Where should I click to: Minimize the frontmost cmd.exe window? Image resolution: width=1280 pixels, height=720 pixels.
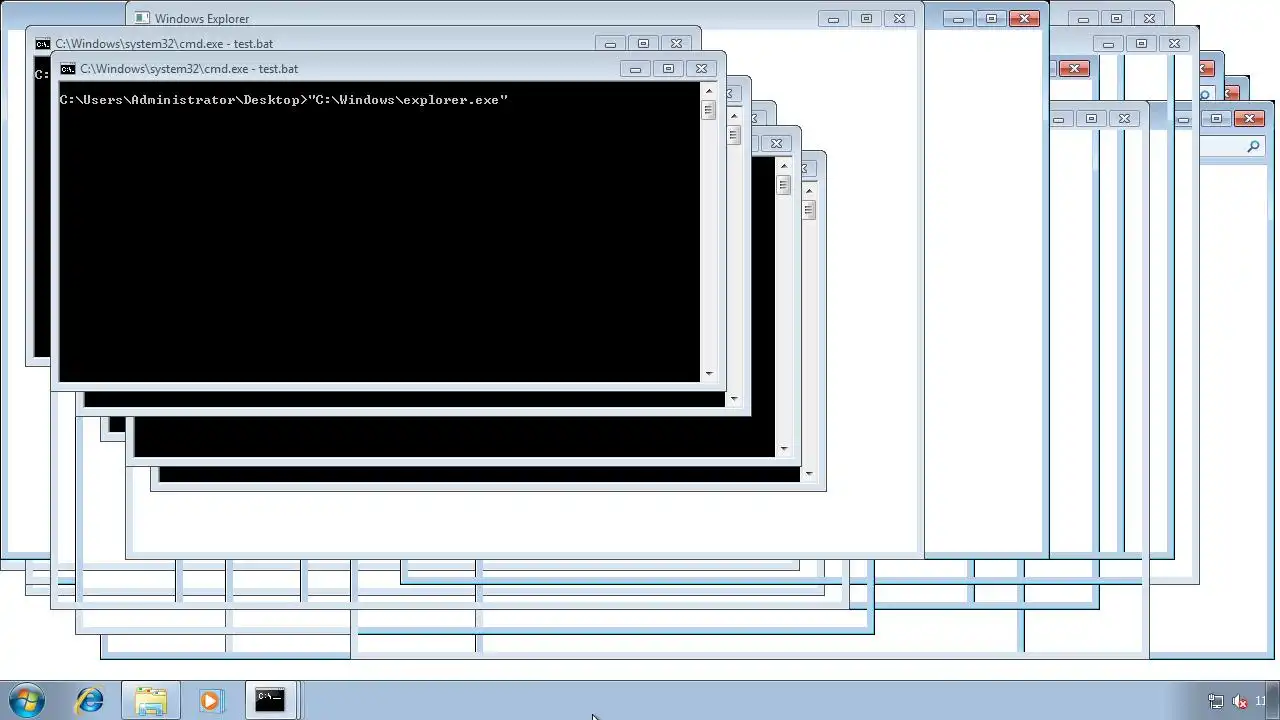point(635,69)
